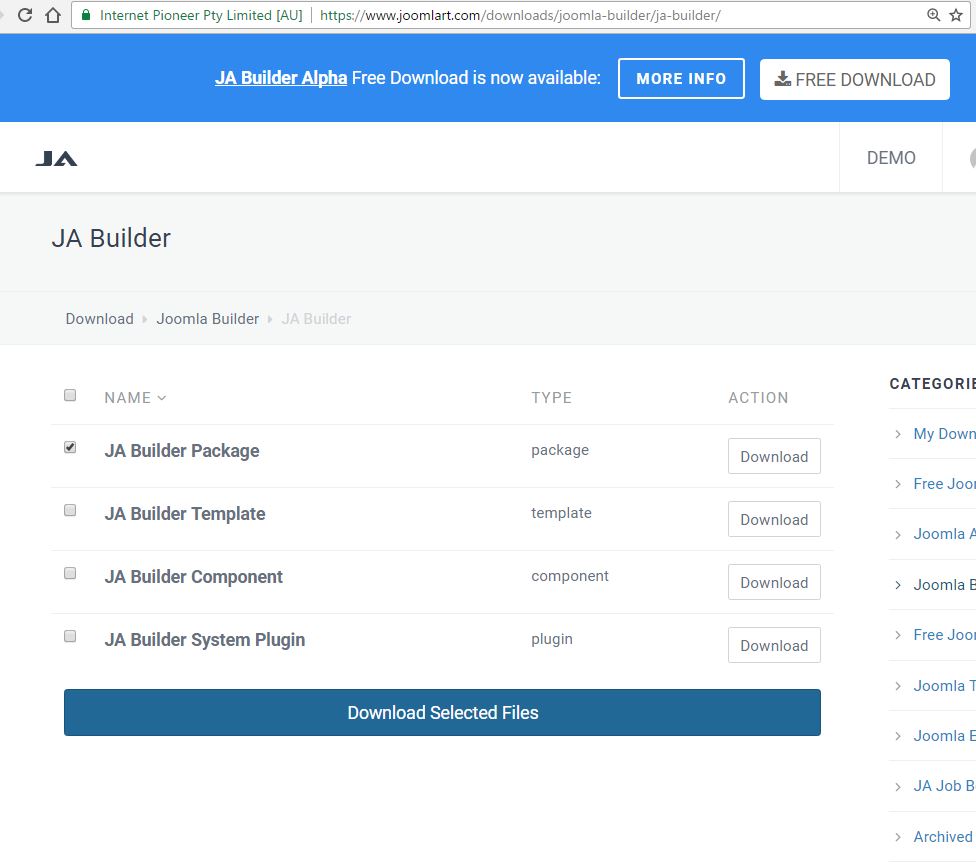Screen dimensions: 976x866
Task: Click the 'component' type cell
Action: pyautogui.click(x=570, y=575)
